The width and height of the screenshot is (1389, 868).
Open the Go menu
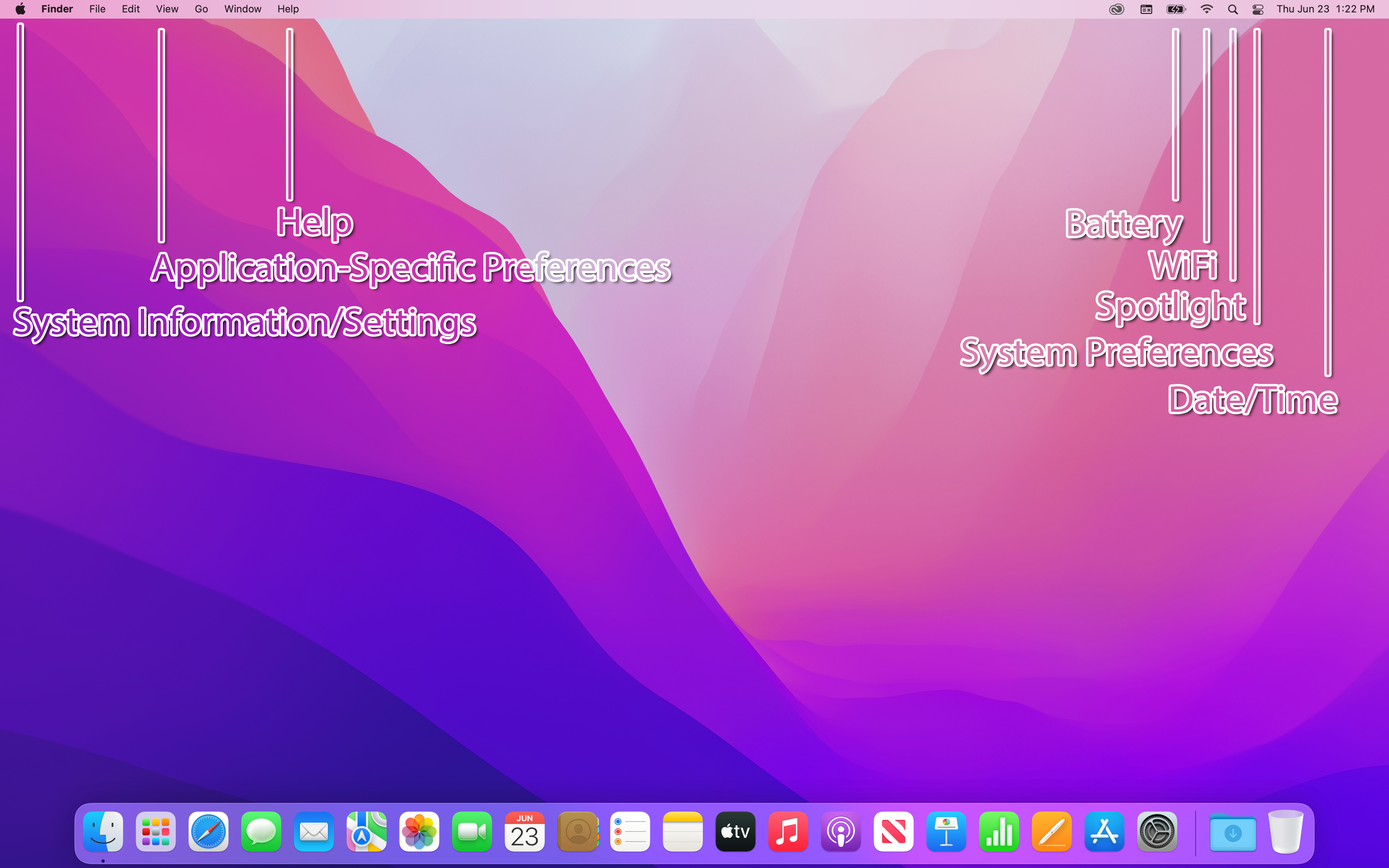[x=201, y=9]
